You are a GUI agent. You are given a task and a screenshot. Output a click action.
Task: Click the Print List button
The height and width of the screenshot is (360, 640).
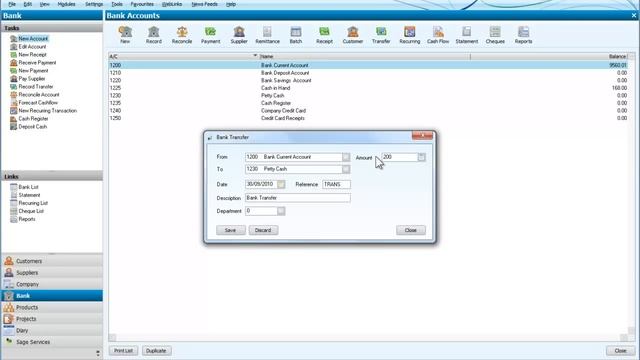[123, 351]
